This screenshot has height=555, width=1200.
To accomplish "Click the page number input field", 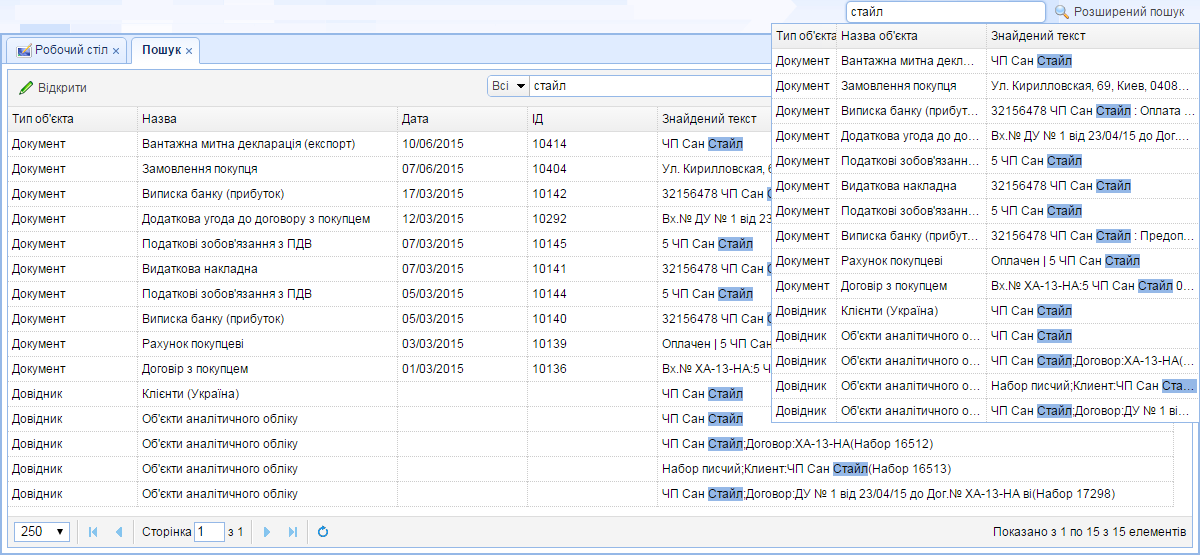I will [210, 532].
